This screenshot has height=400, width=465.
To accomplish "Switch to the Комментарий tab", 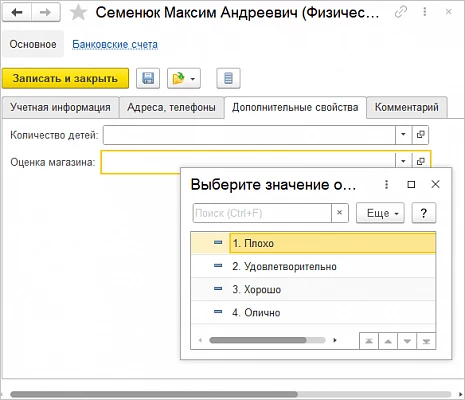I will coord(406,107).
